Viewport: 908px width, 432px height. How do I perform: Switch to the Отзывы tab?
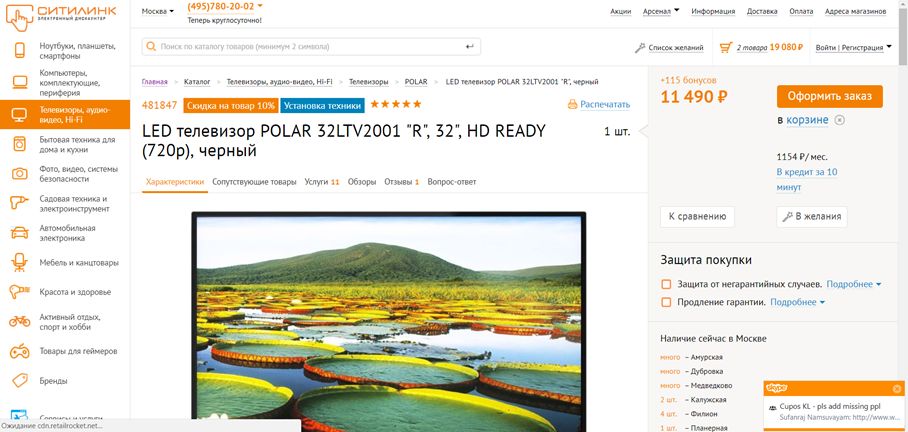[401, 182]
